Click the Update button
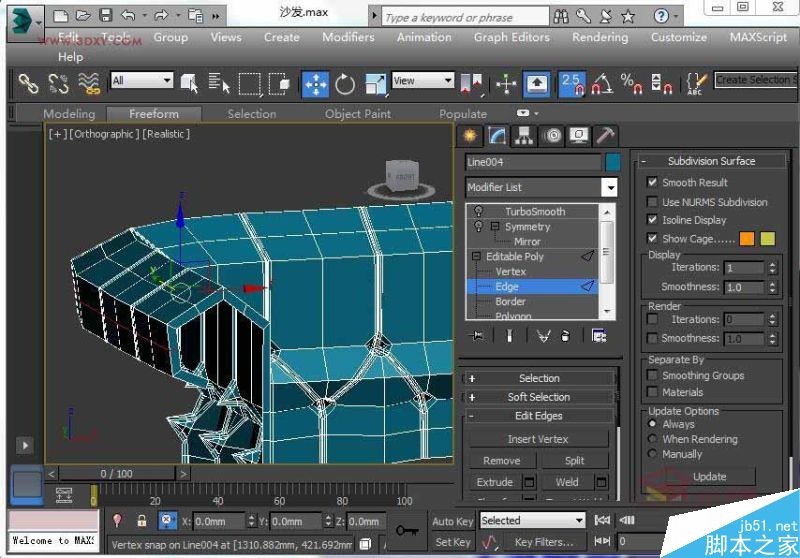 (709, 476)
